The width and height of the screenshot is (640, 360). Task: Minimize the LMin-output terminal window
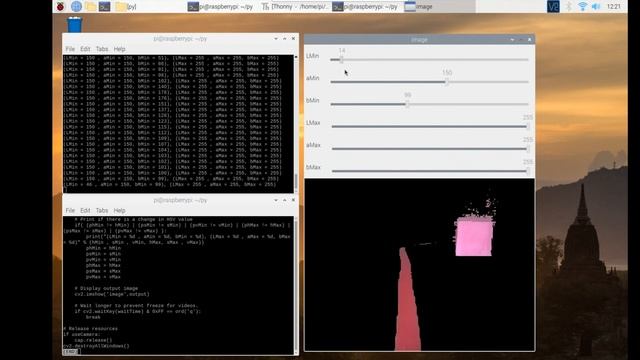click(276, 39)
